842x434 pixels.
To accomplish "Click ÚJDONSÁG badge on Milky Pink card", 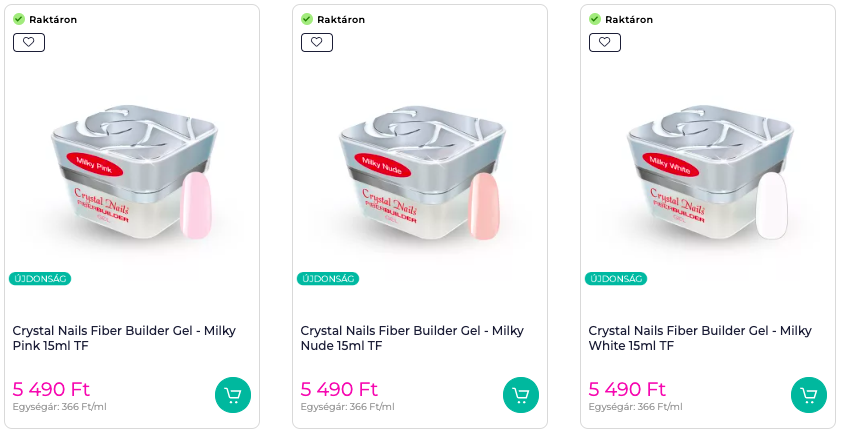I will pos(40,279).
